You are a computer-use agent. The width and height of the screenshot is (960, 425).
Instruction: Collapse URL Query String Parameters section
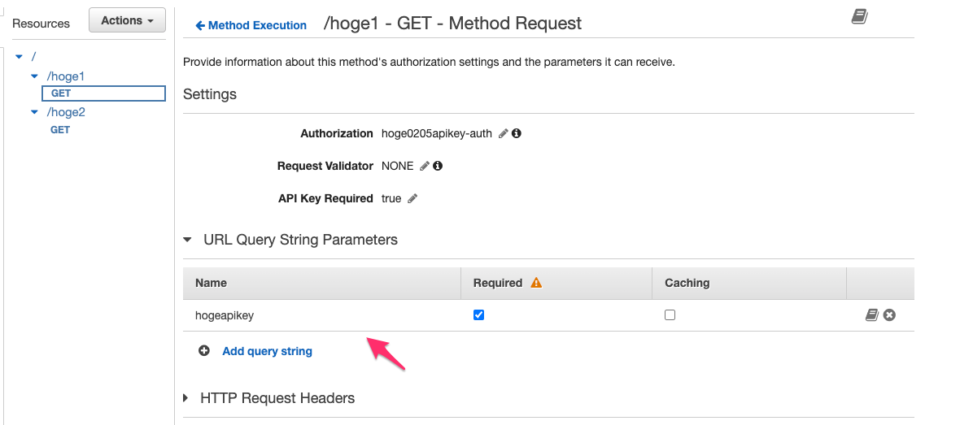[x=187, y=240]
